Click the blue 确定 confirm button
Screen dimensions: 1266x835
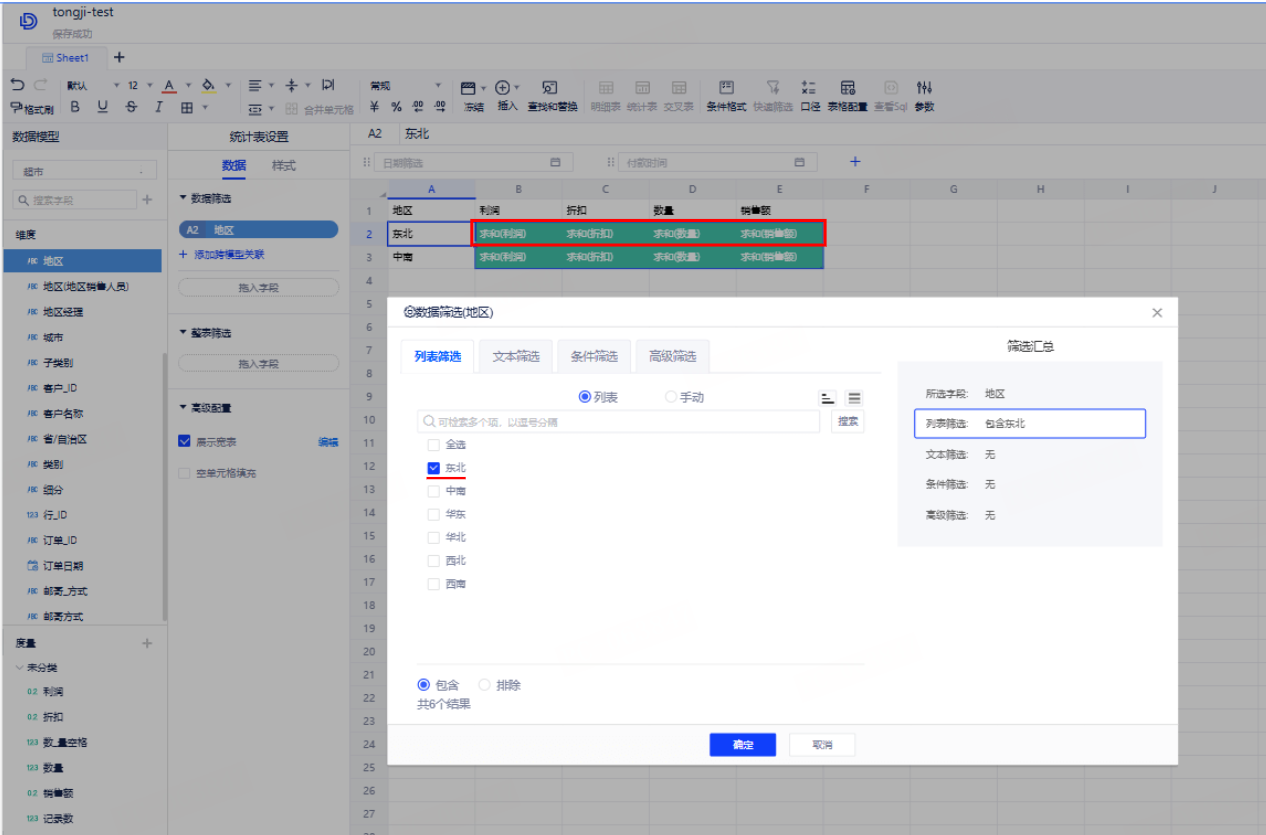[742, 745]
